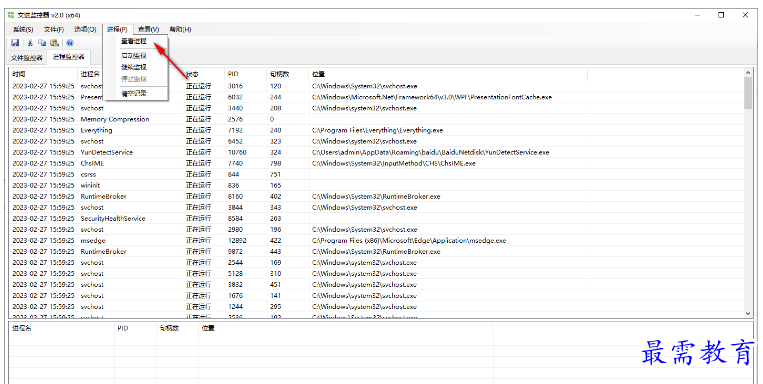The image size is (763, 384).
Task: Select the YunDetectService process row
Action: point(377,152)
